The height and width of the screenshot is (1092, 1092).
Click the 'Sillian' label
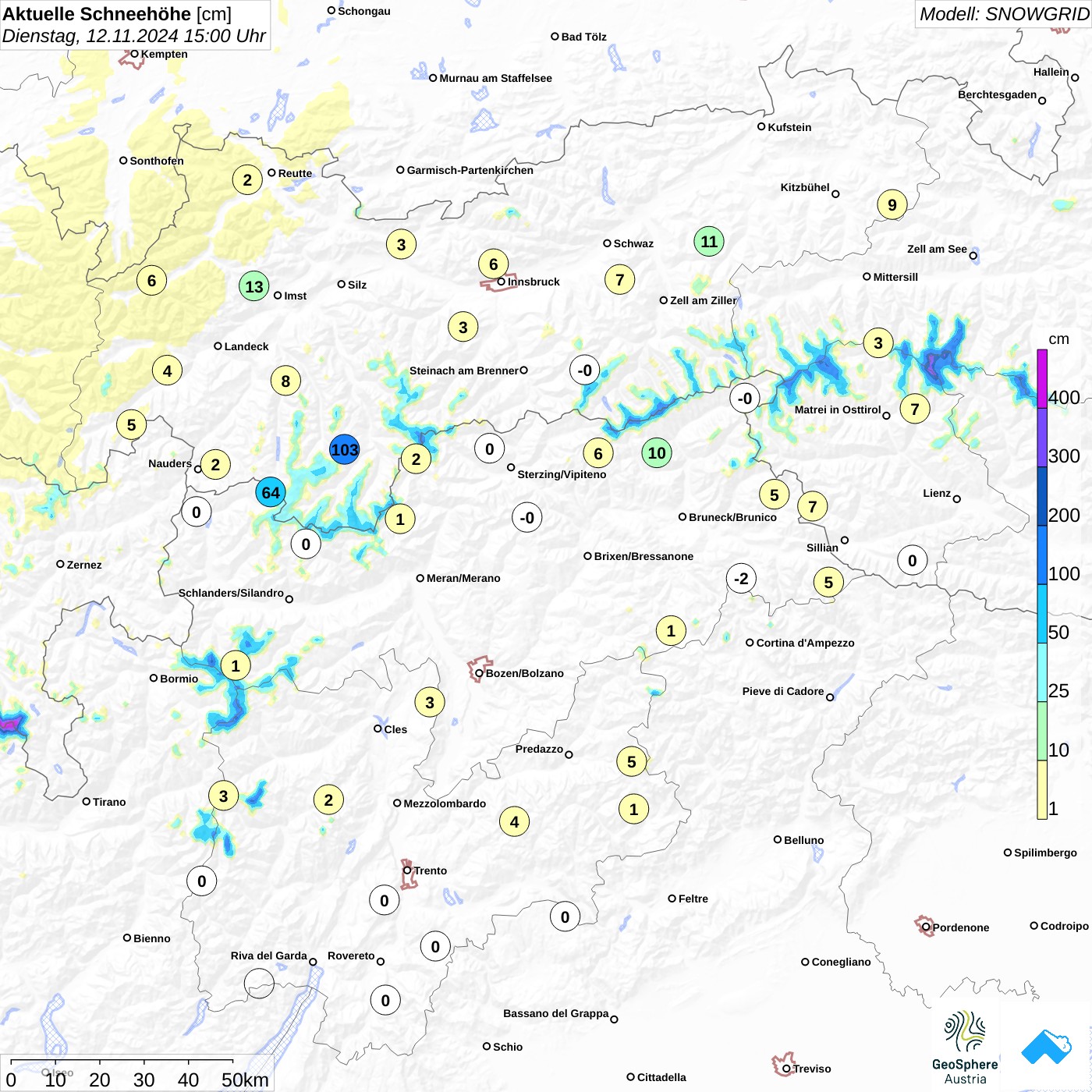point(822,548)
